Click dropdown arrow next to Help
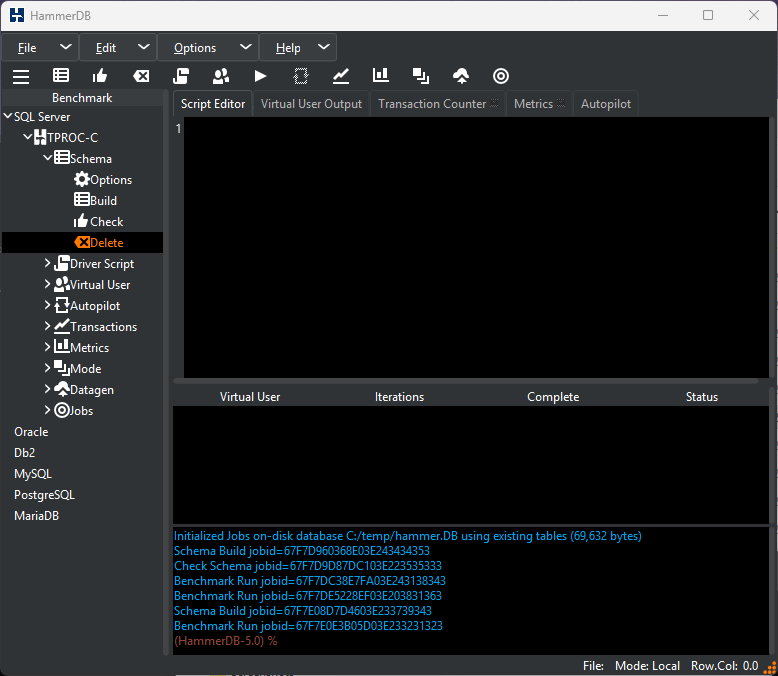This screenshot has width=778, height=676. pos(324,47)
